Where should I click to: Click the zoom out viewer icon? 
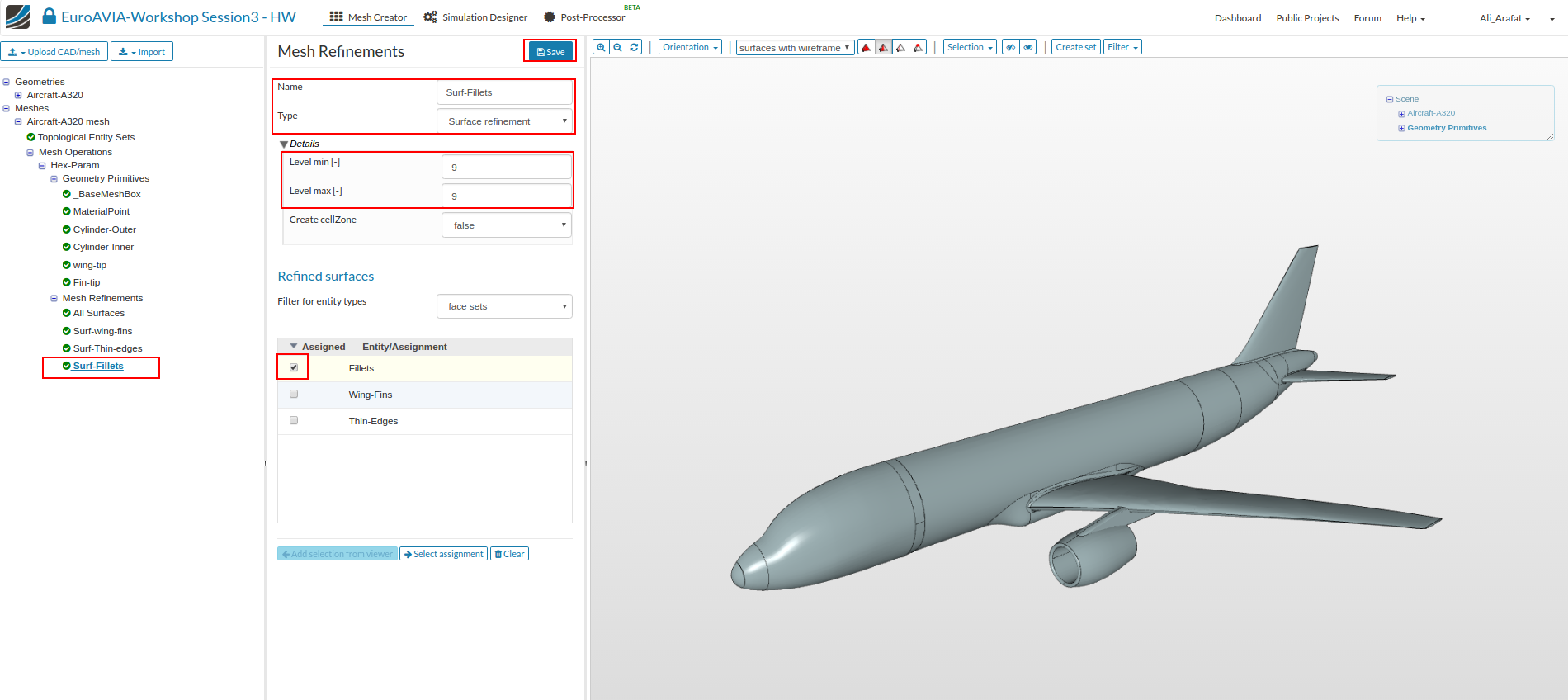(617, 47)
